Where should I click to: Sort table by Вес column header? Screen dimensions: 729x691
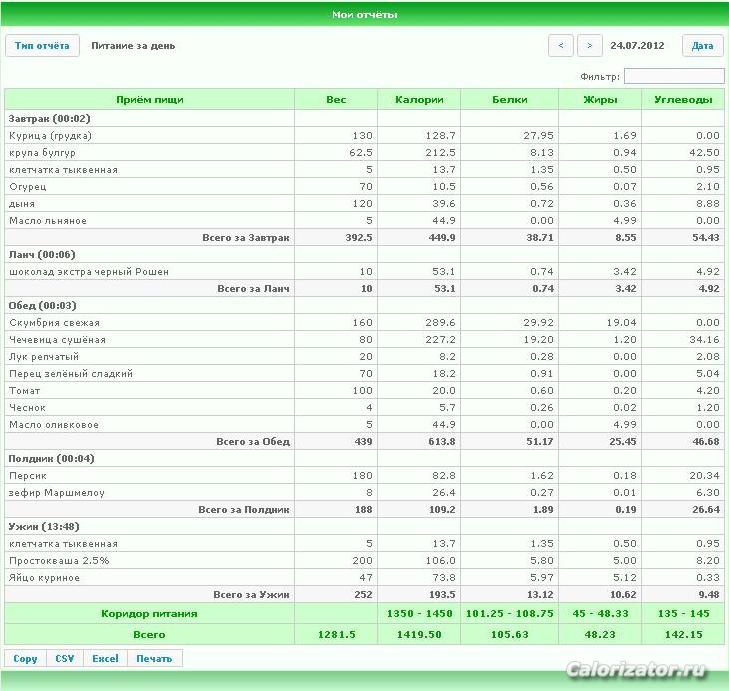pyautogui.click(x=336, y=100)
